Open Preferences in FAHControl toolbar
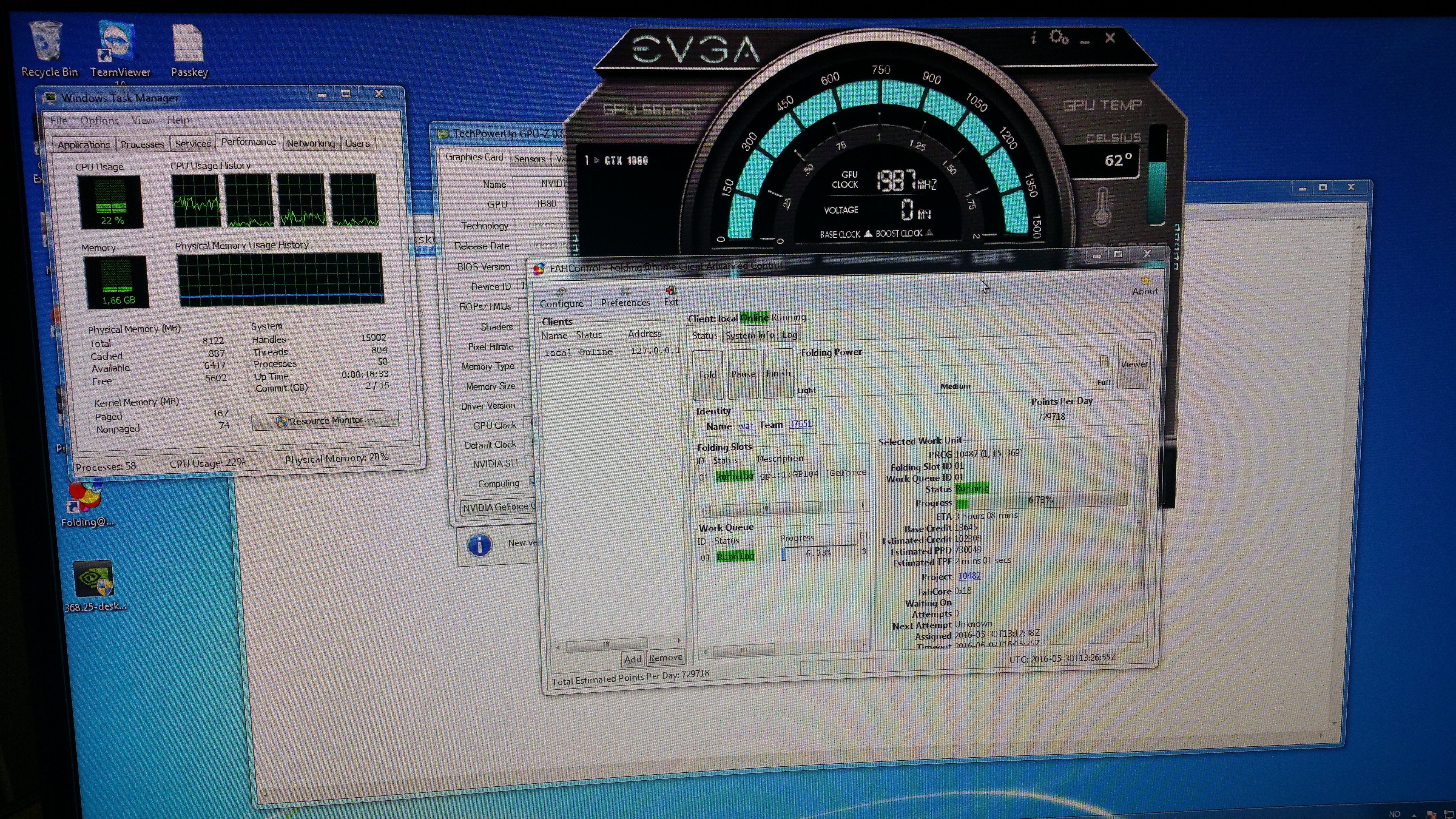The width and height of the screenshot is (1456, 819). (x=625, y=297)
